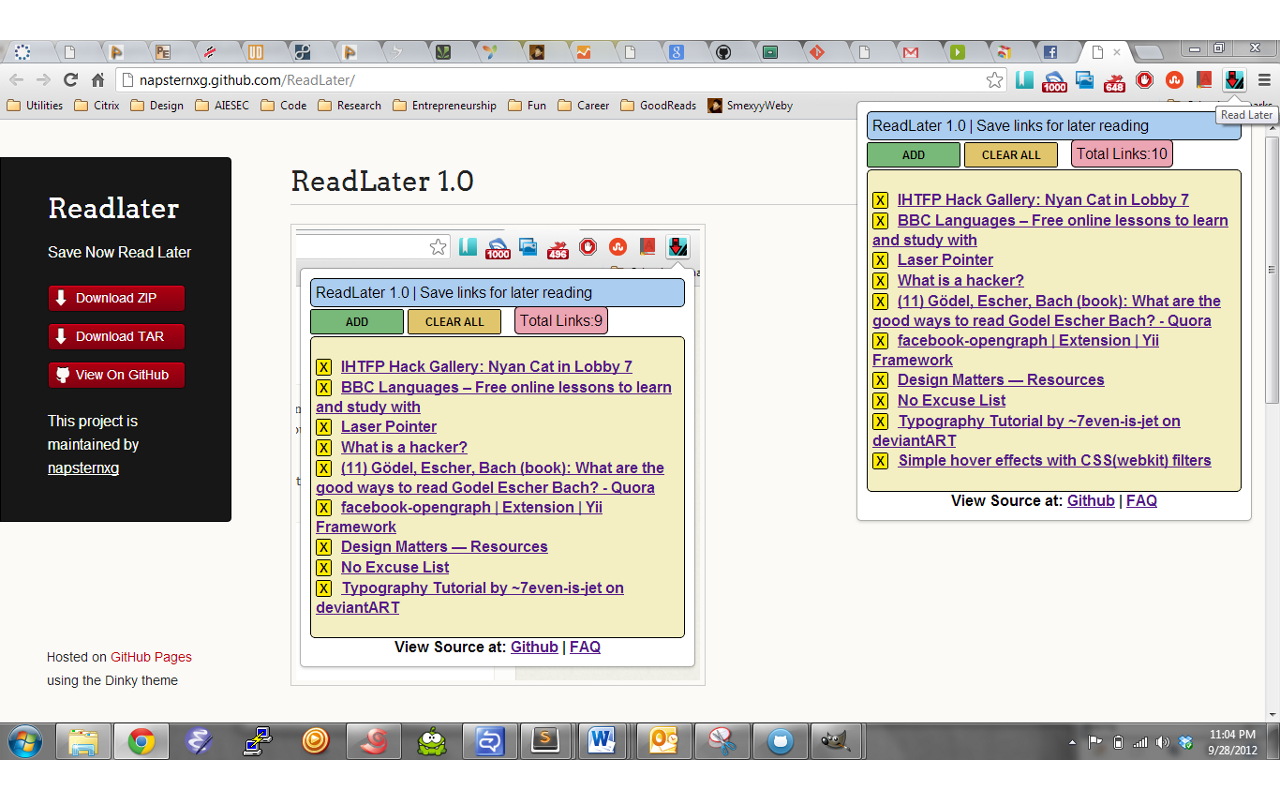Open GIMP from the Windows taskbar
The height and width of the screenshot is (800, 1280).
(x=835, y=742)
